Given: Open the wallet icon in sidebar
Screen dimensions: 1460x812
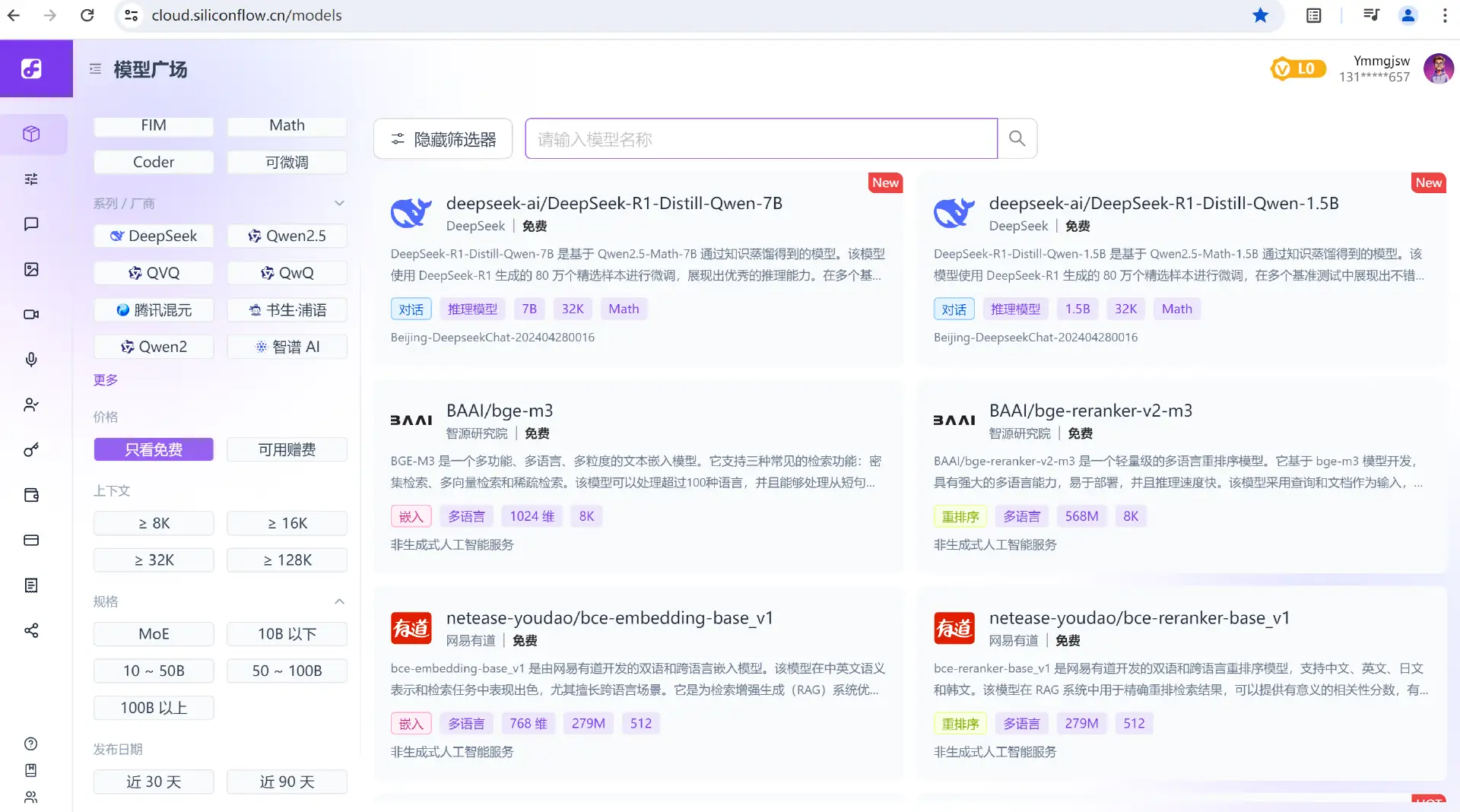Looking at the screenshot, I should click(31, 495).
